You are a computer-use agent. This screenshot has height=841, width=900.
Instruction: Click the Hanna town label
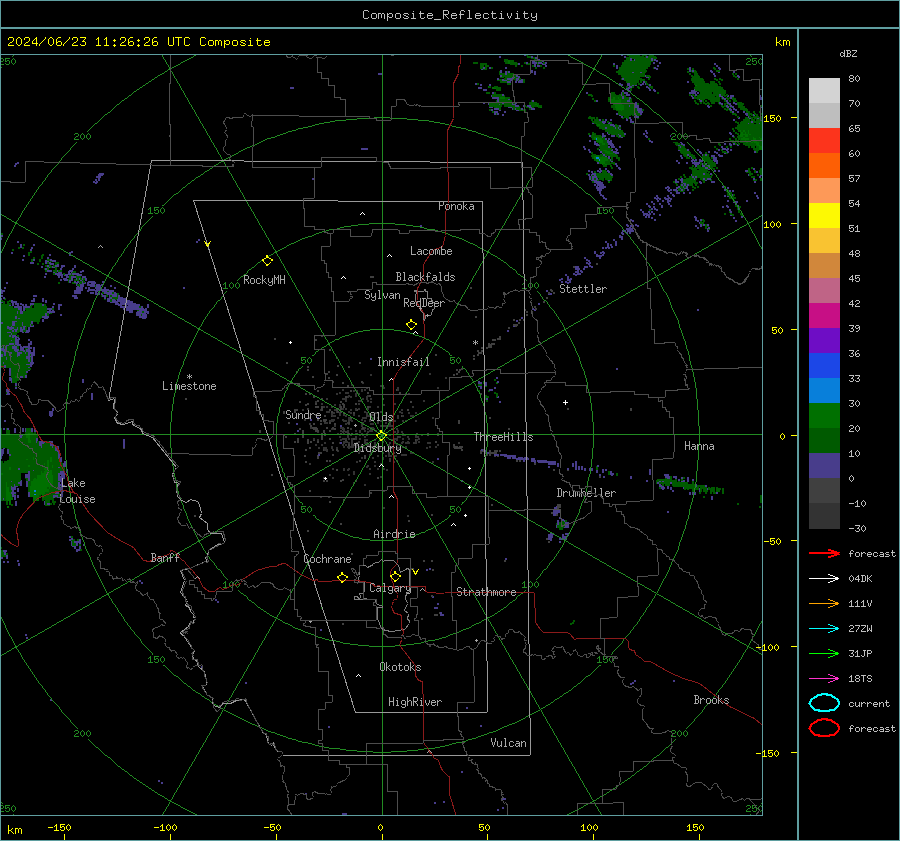click(699, 446)
